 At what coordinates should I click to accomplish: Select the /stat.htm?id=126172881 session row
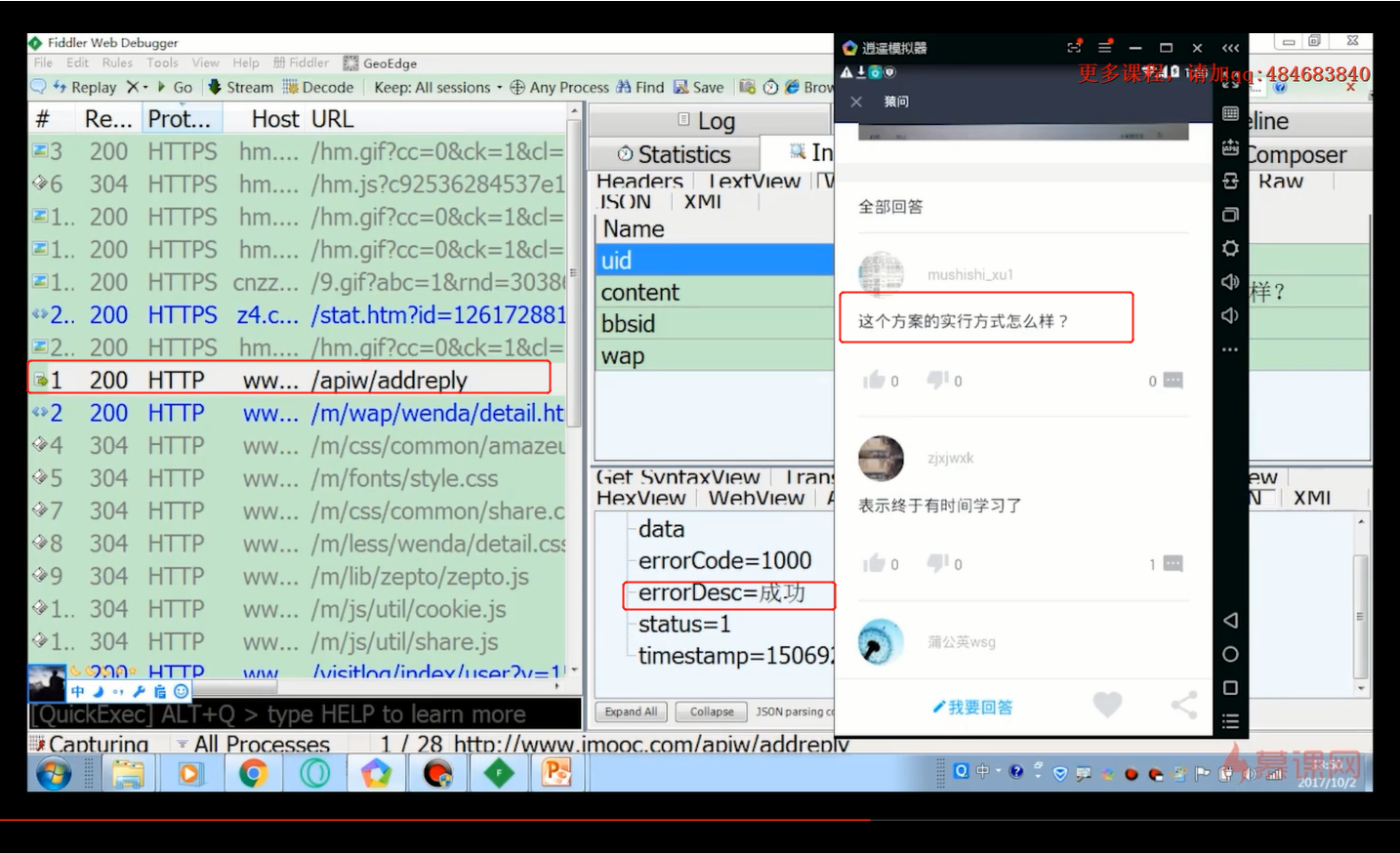[x=298, y=315]
